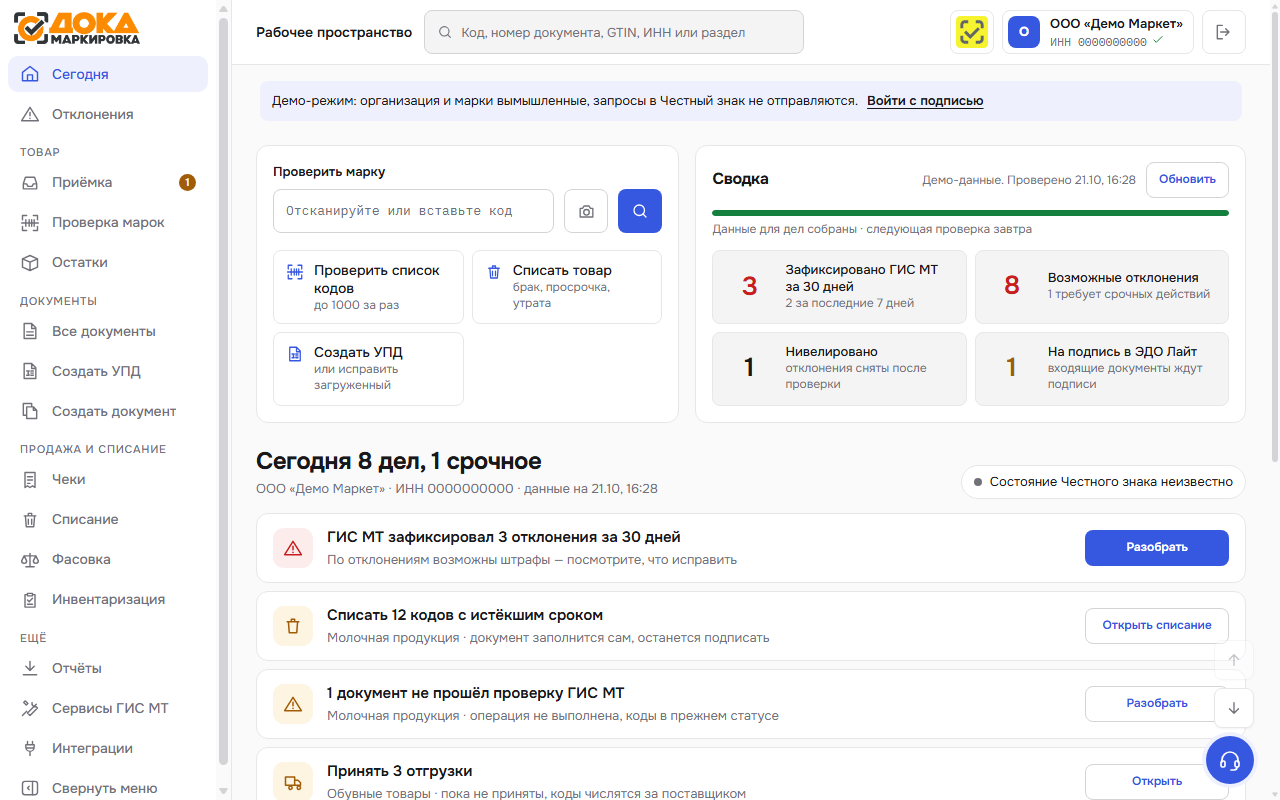The width and height of the screenshot is (1280, 800).
Task: Open the headset support chat button
Action: tap(1230, 760)
